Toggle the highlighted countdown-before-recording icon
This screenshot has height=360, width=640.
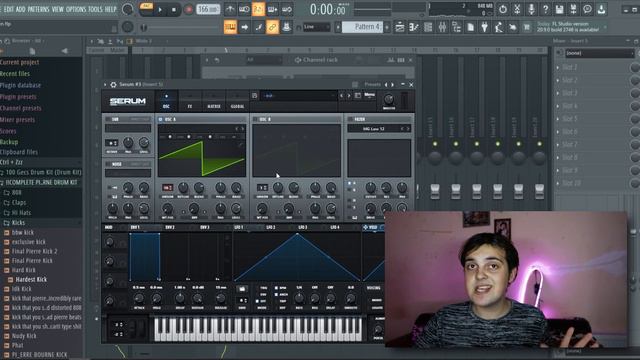(258, 9)
